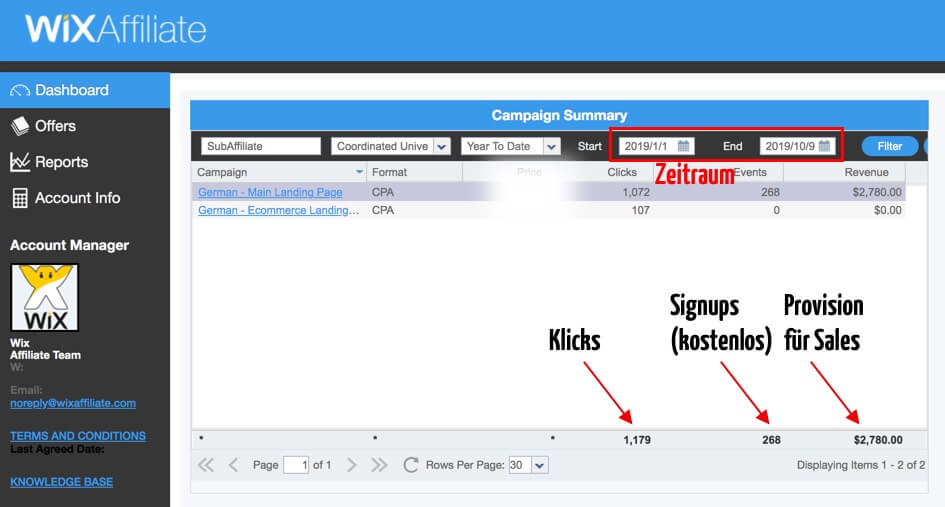The height and width of the screenshot is (507, 945).
Task: Click the Revenue column header
Action: [x=866, y=172]
